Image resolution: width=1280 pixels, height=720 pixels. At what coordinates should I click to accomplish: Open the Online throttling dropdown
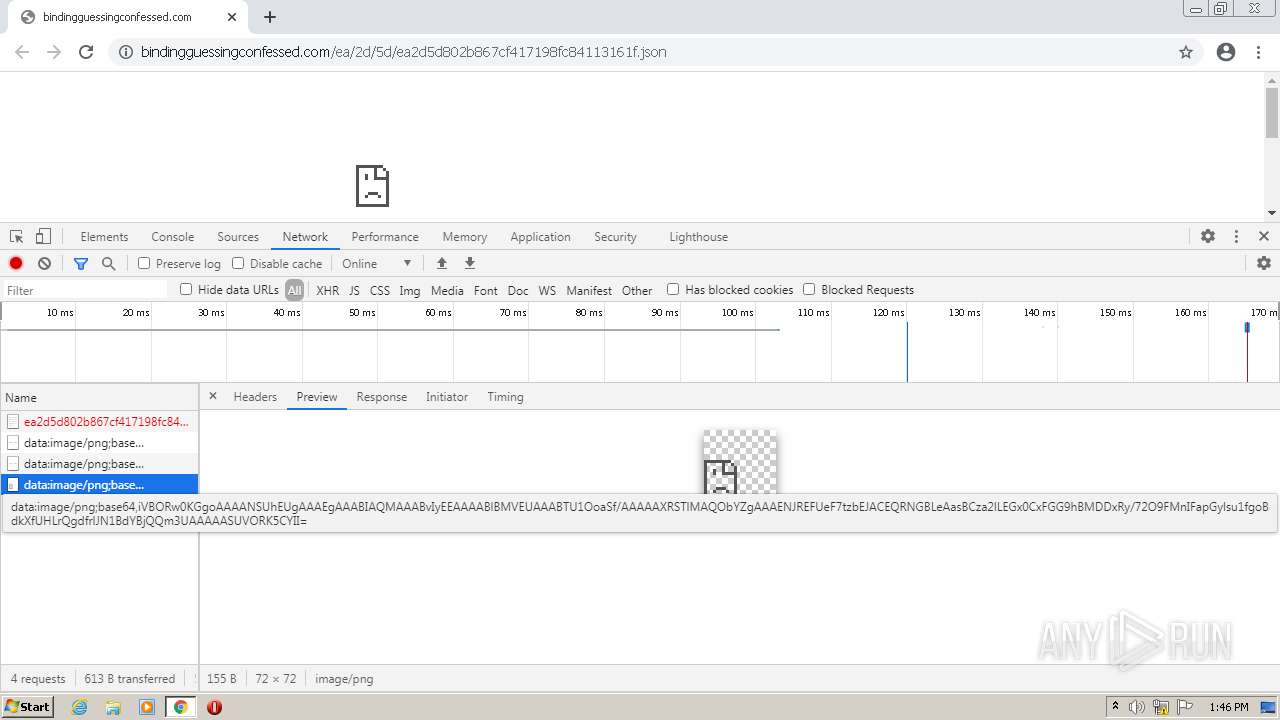(377, 264)
